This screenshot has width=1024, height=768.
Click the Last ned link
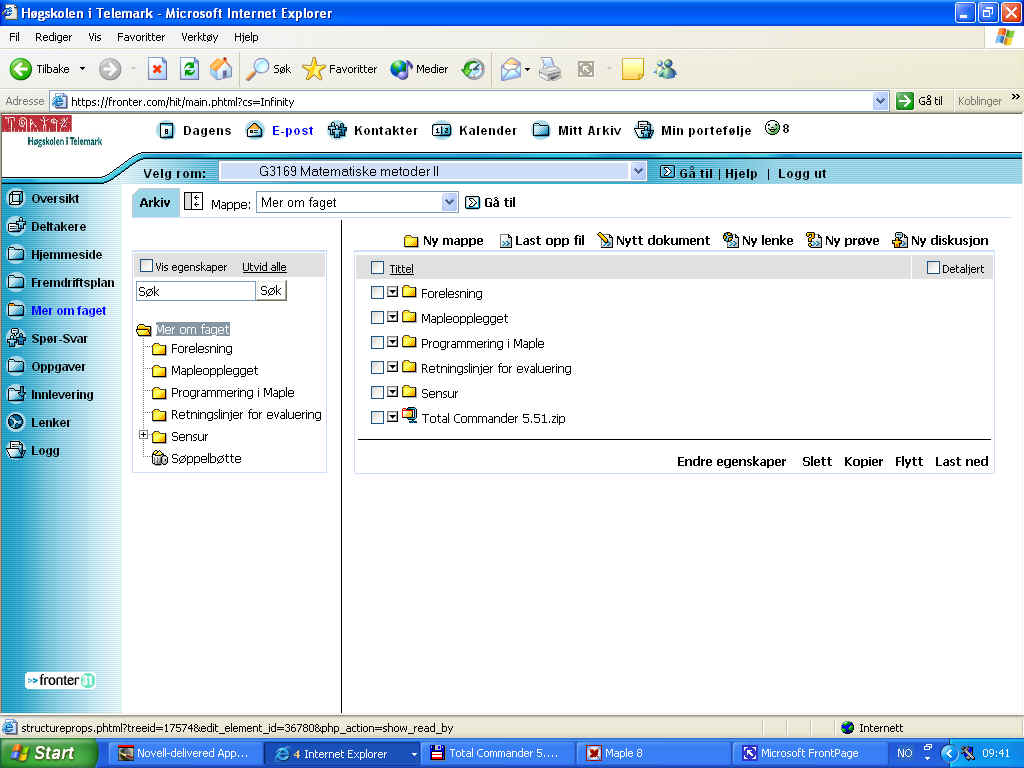point(961,462)
